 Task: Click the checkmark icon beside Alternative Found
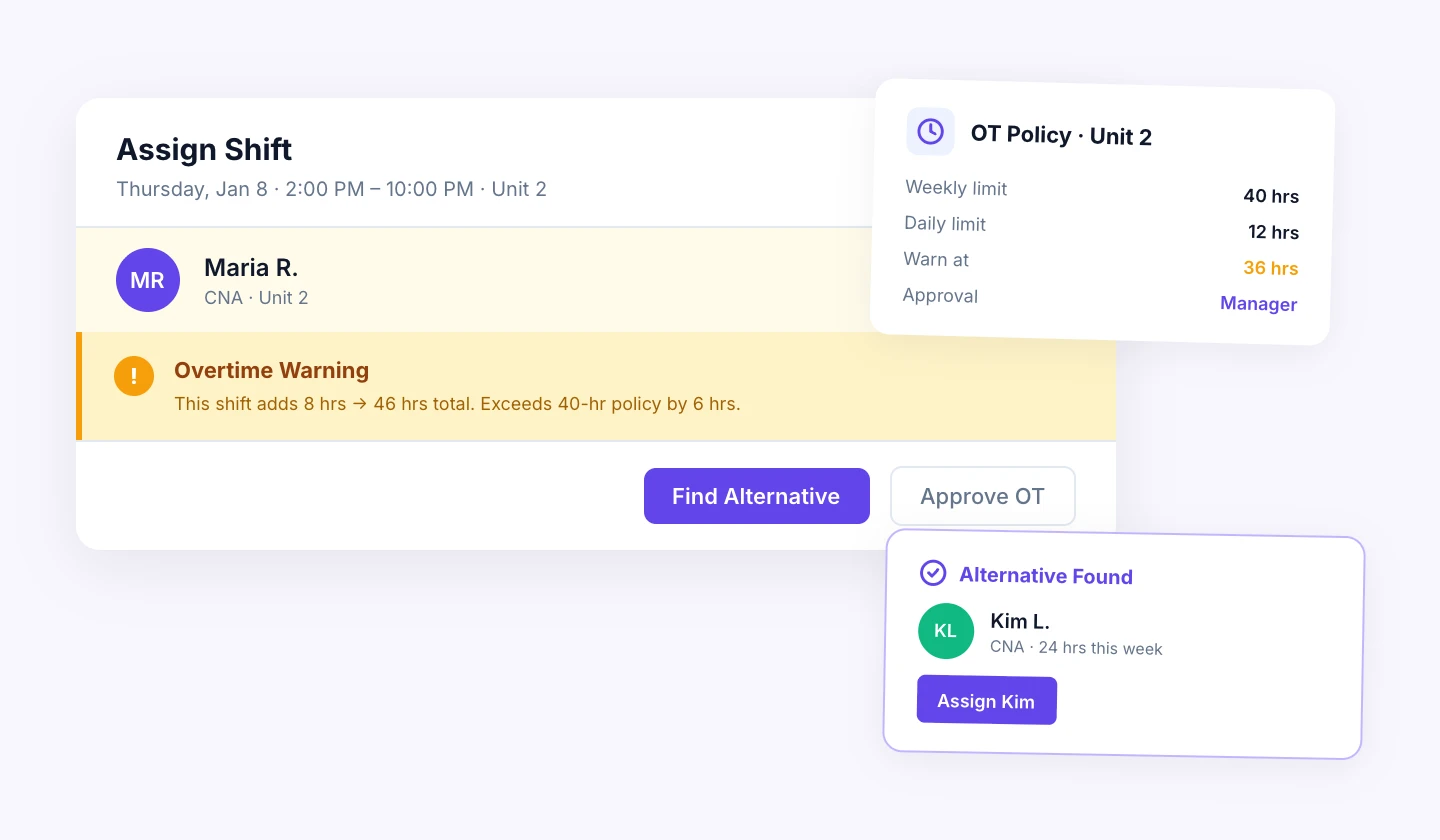932,573
